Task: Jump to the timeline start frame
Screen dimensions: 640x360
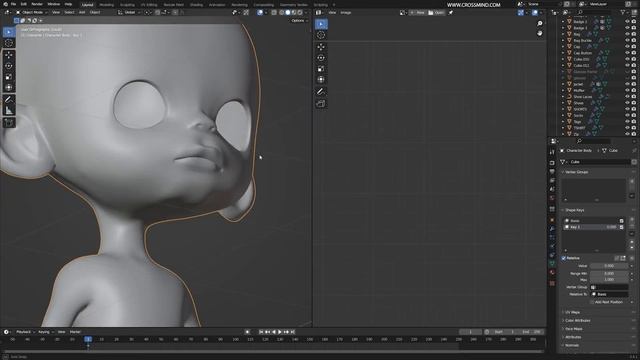Action: pos(261,332)
